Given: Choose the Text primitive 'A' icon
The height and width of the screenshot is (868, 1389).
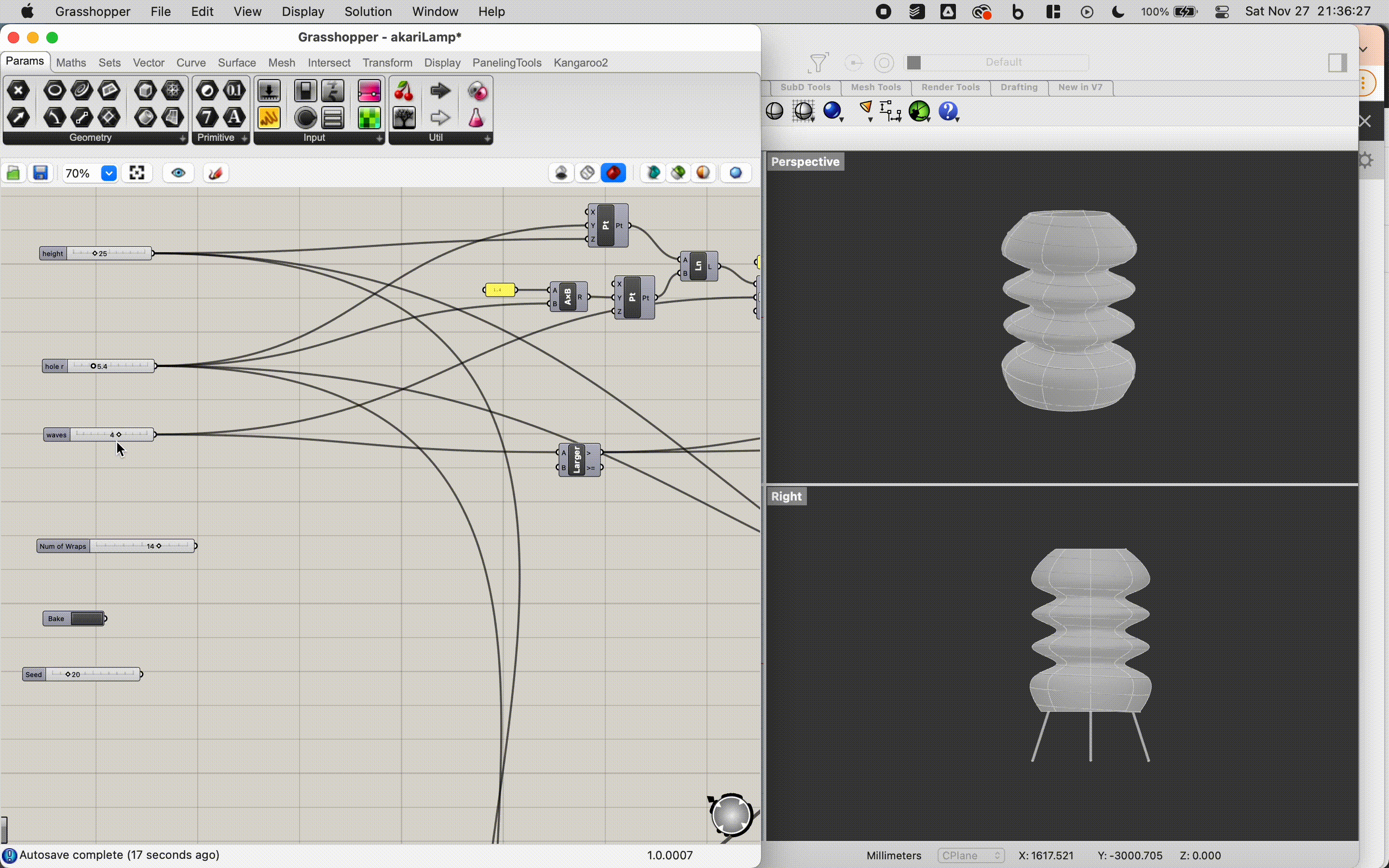Looking at the screenshot, I should [233, 118].
